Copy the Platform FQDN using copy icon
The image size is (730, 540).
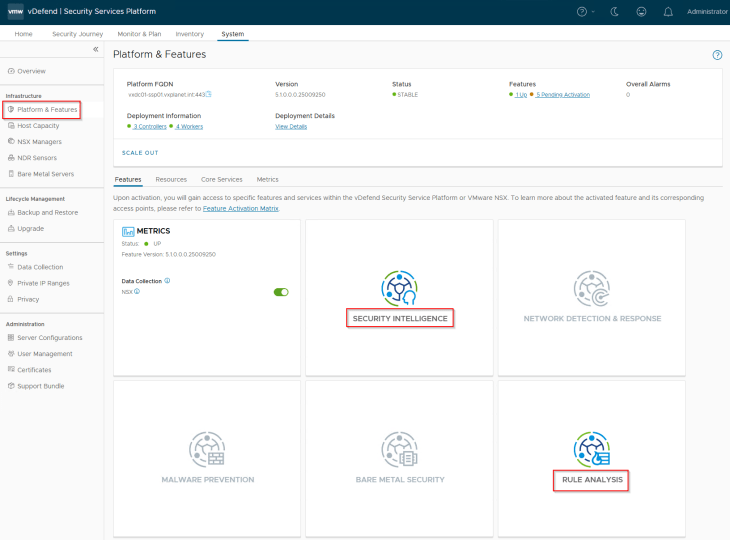click(209, 94)
